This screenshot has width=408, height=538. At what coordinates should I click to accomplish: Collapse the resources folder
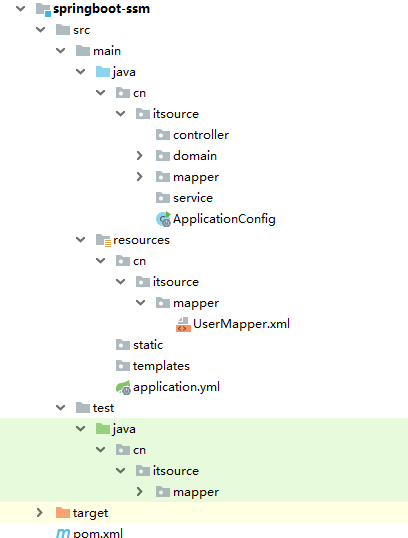point(80,239)
